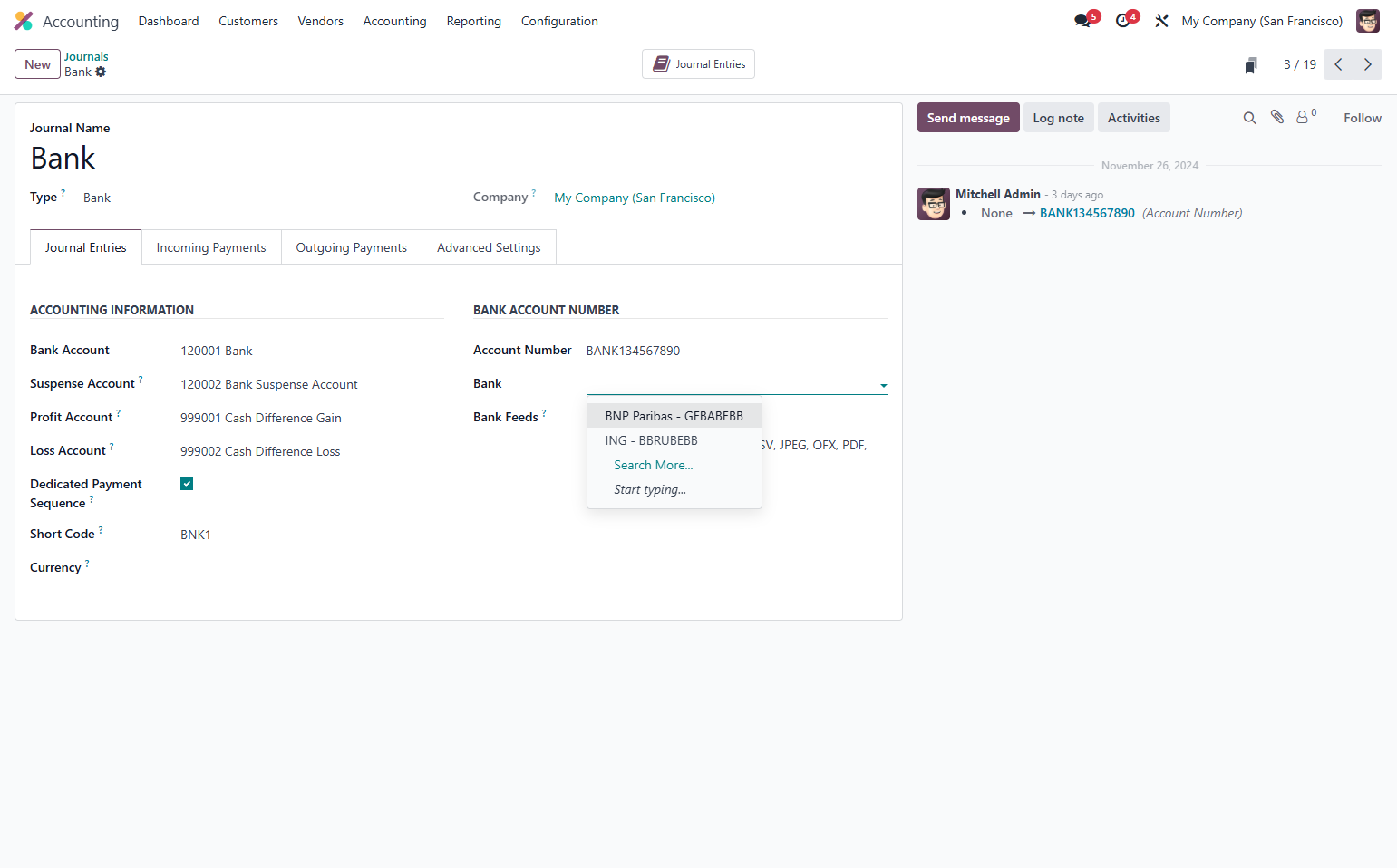1397x868 pixels.
Task: Open the Vendors menu
Action: 321,21
